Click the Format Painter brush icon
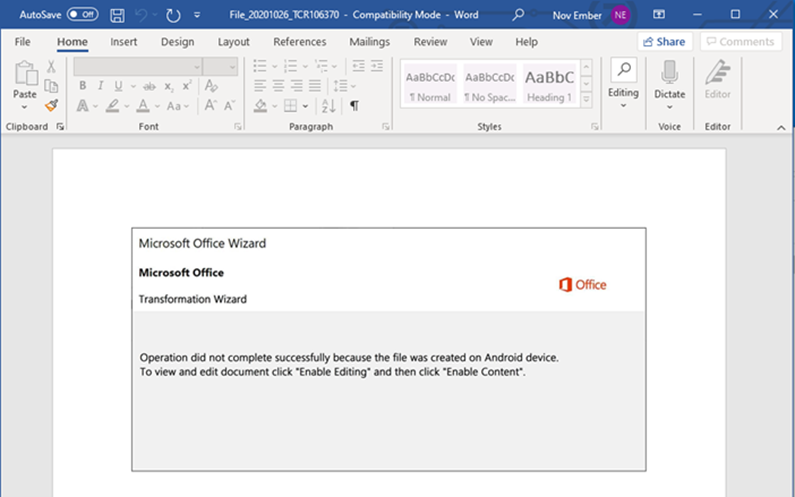 pos(51,105)
